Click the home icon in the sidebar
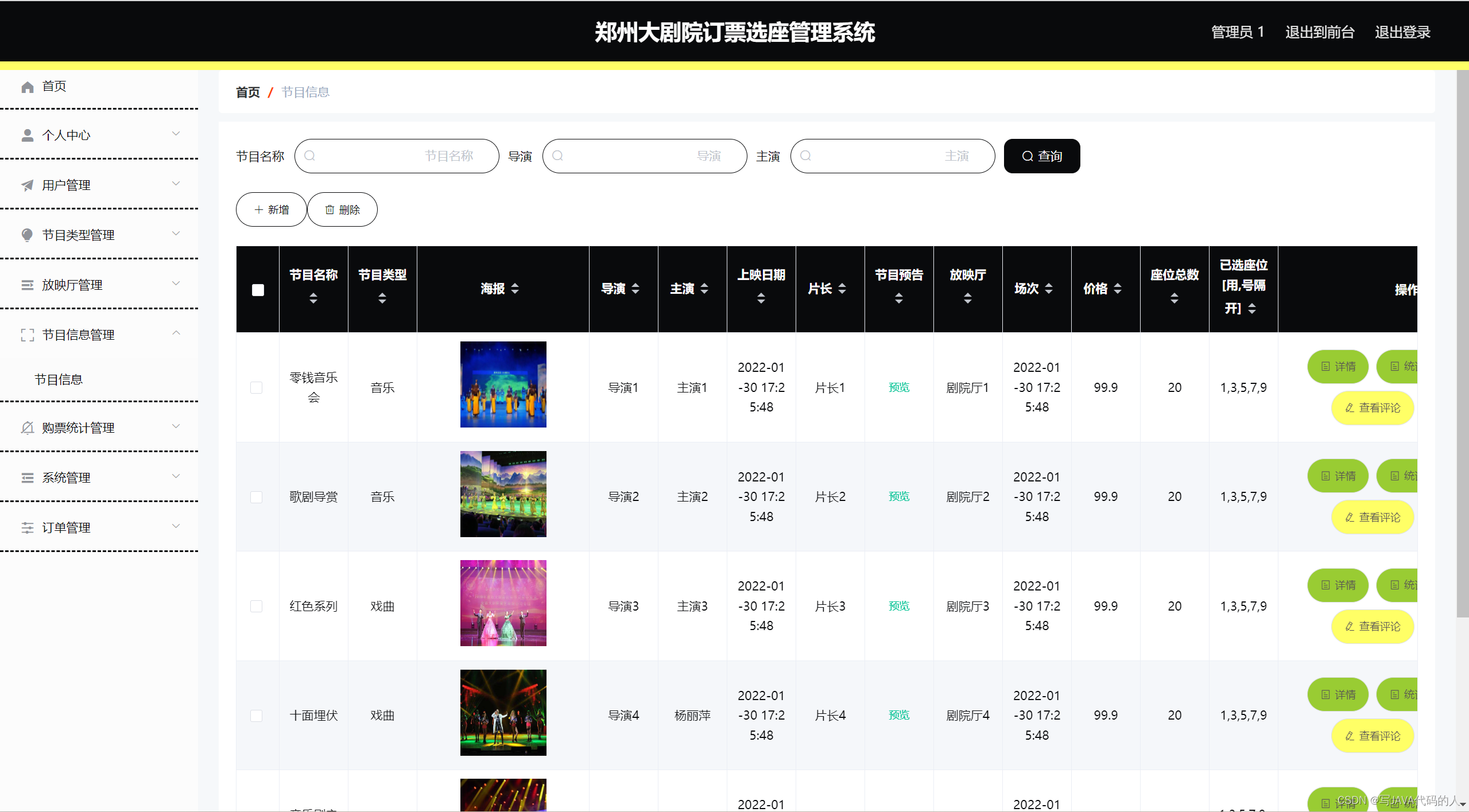Image resolution: width=1469 pixels, height=812 pixels. 27,87
